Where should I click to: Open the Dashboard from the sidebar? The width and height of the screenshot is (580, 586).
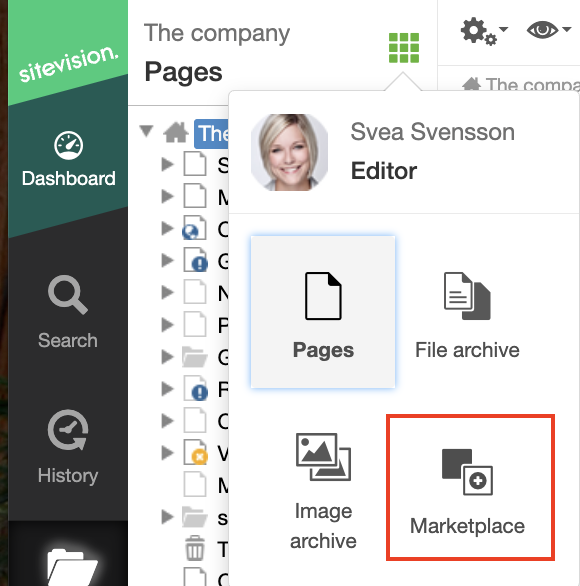click(68, 158)
